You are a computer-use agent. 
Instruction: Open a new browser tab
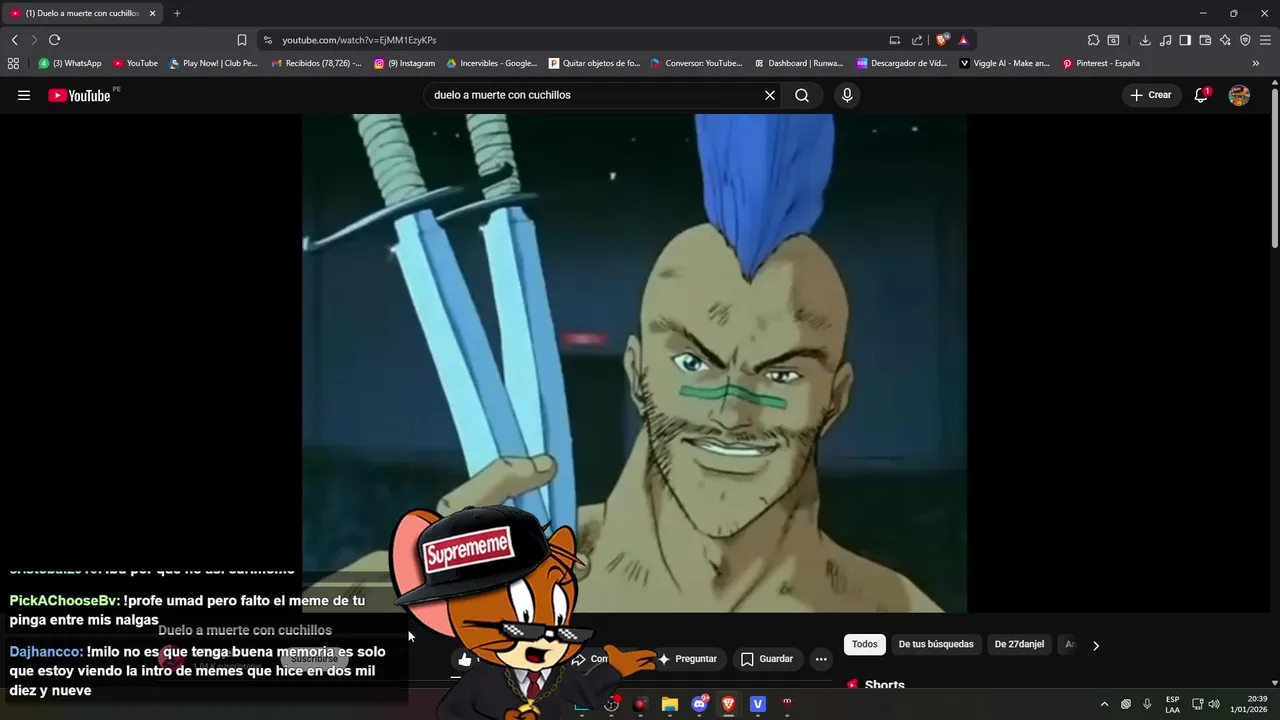pos(177,14)
